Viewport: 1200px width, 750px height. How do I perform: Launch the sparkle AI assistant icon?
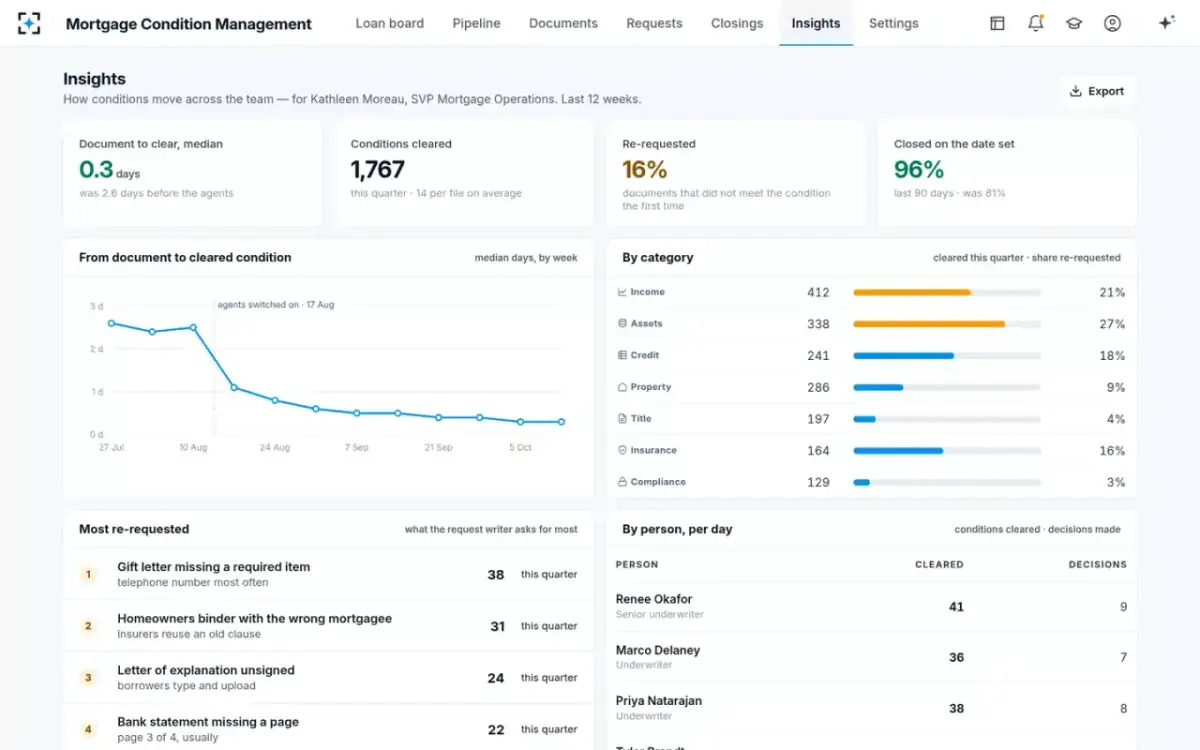click(1166, 23)
